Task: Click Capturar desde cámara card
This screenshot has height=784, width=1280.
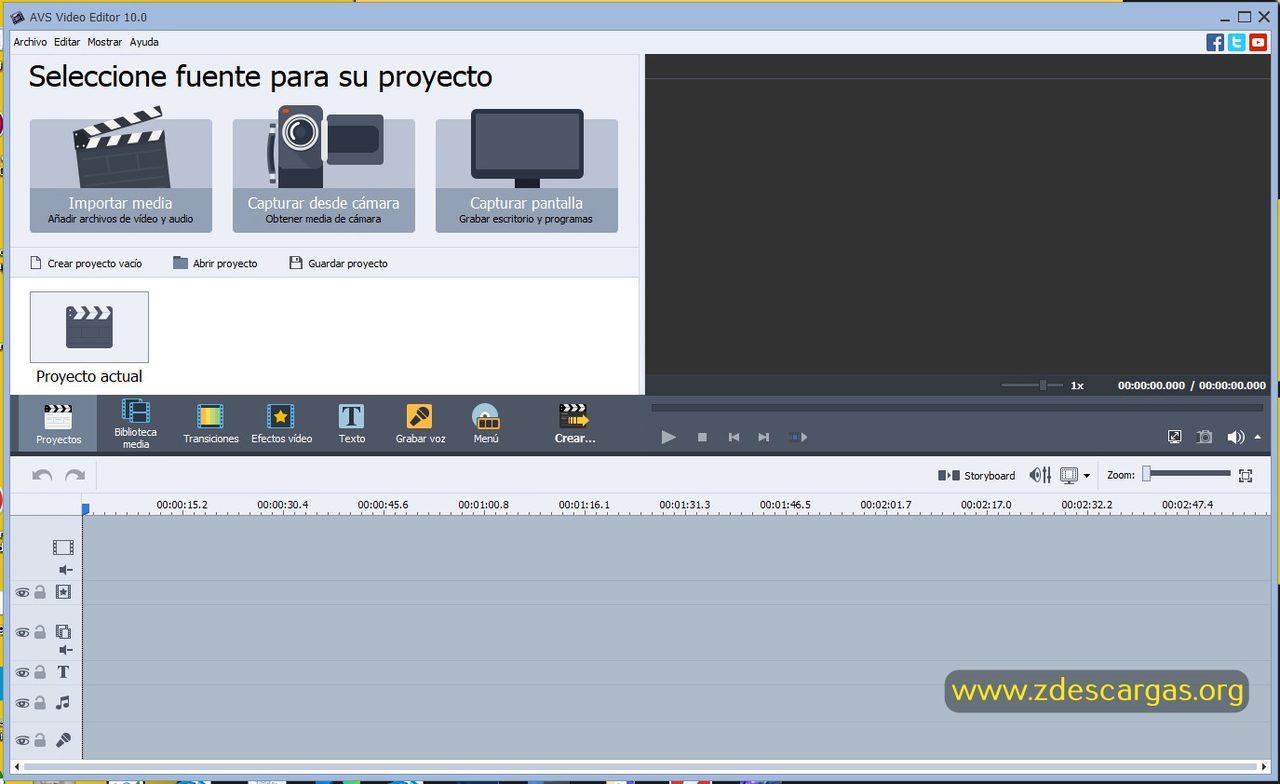Action: (323, 175)
